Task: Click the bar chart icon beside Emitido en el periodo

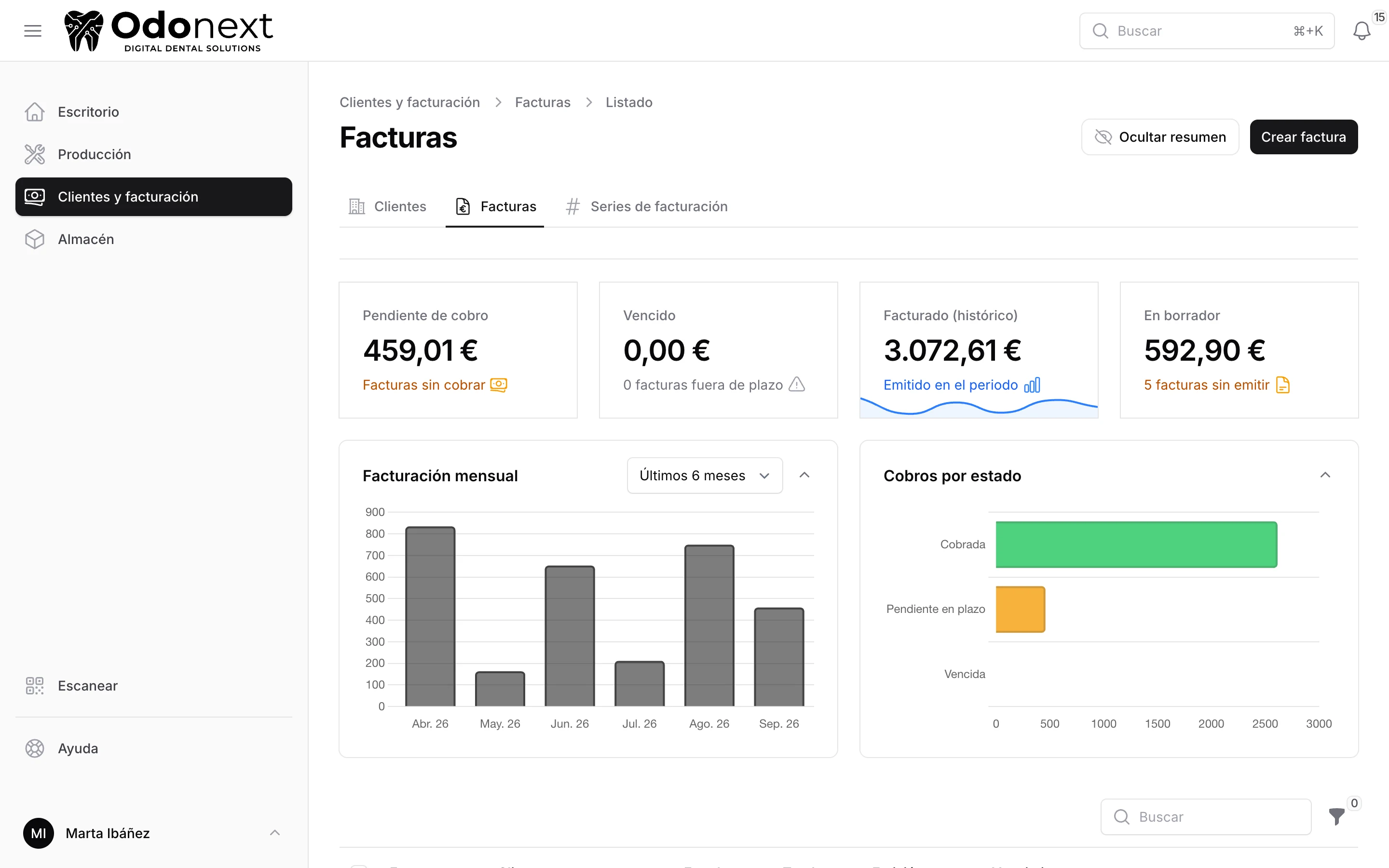Action: (1032, 385)
